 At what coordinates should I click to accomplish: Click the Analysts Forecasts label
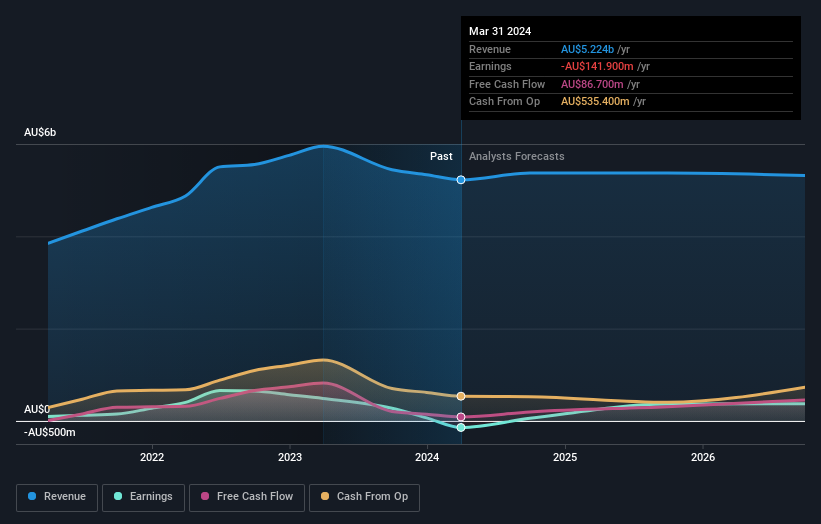(x=517, y=156)
